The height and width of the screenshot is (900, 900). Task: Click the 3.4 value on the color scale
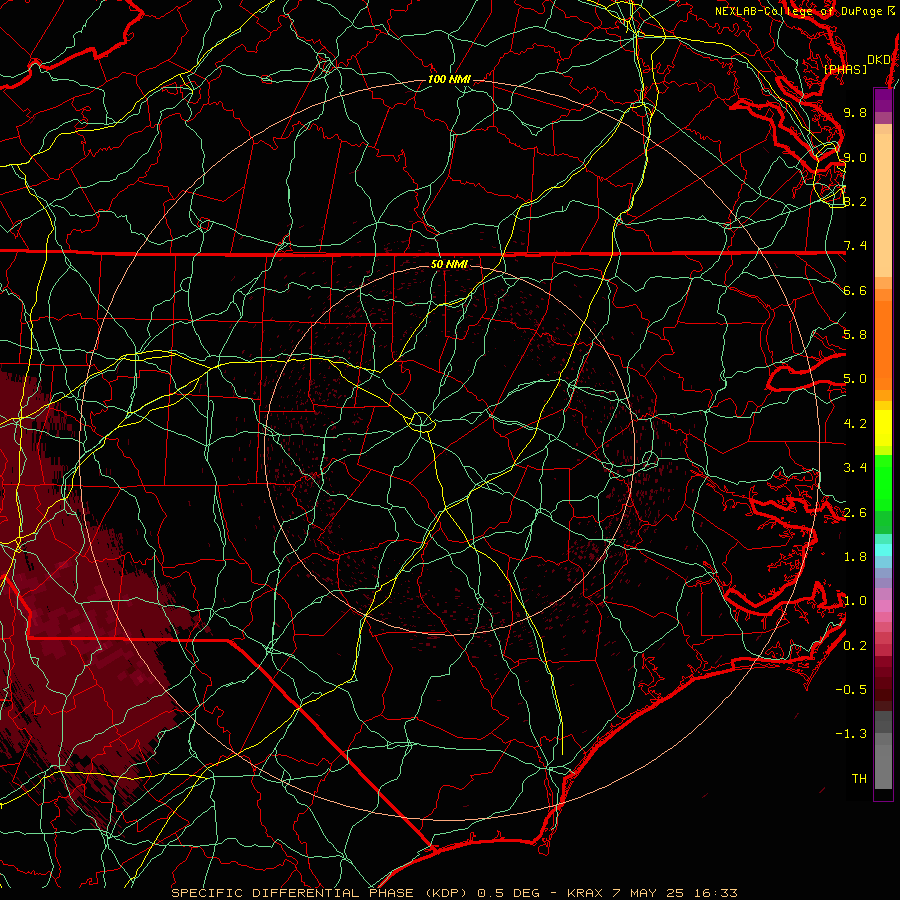click(855, 468)
